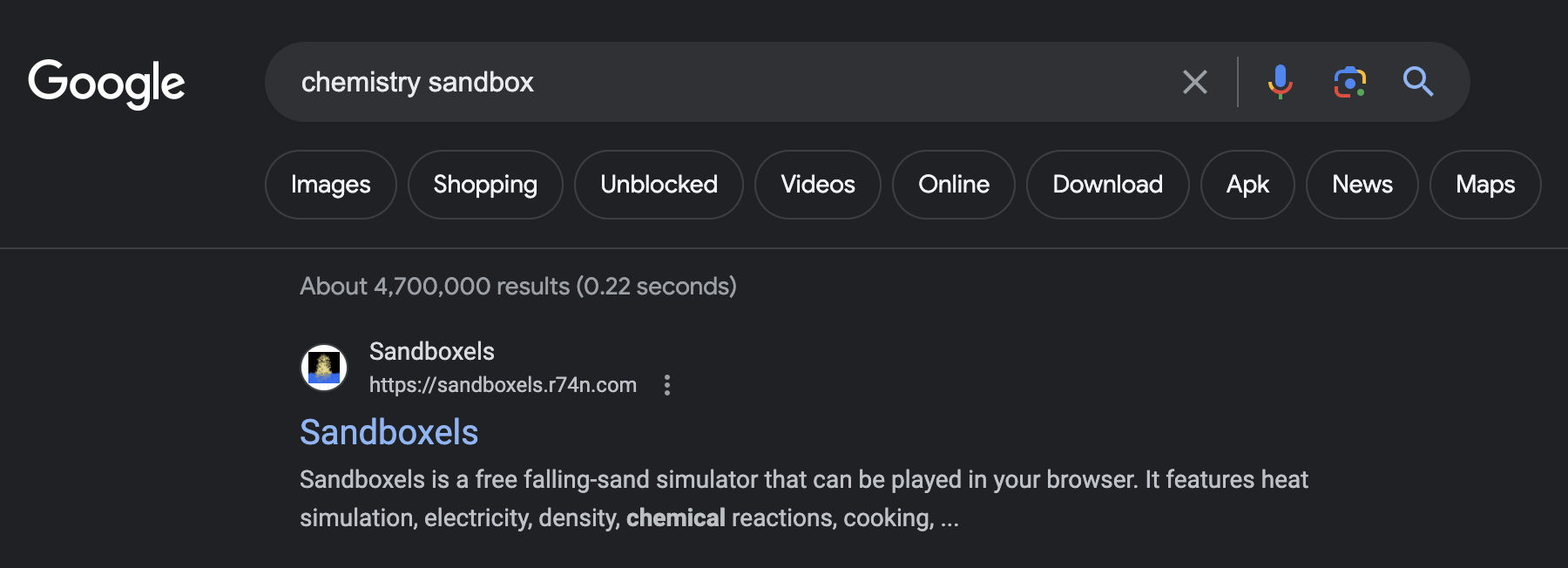1568x568 pixels.
Task: Select the Unblocked filter chip
Action: [x=659, y=185]
